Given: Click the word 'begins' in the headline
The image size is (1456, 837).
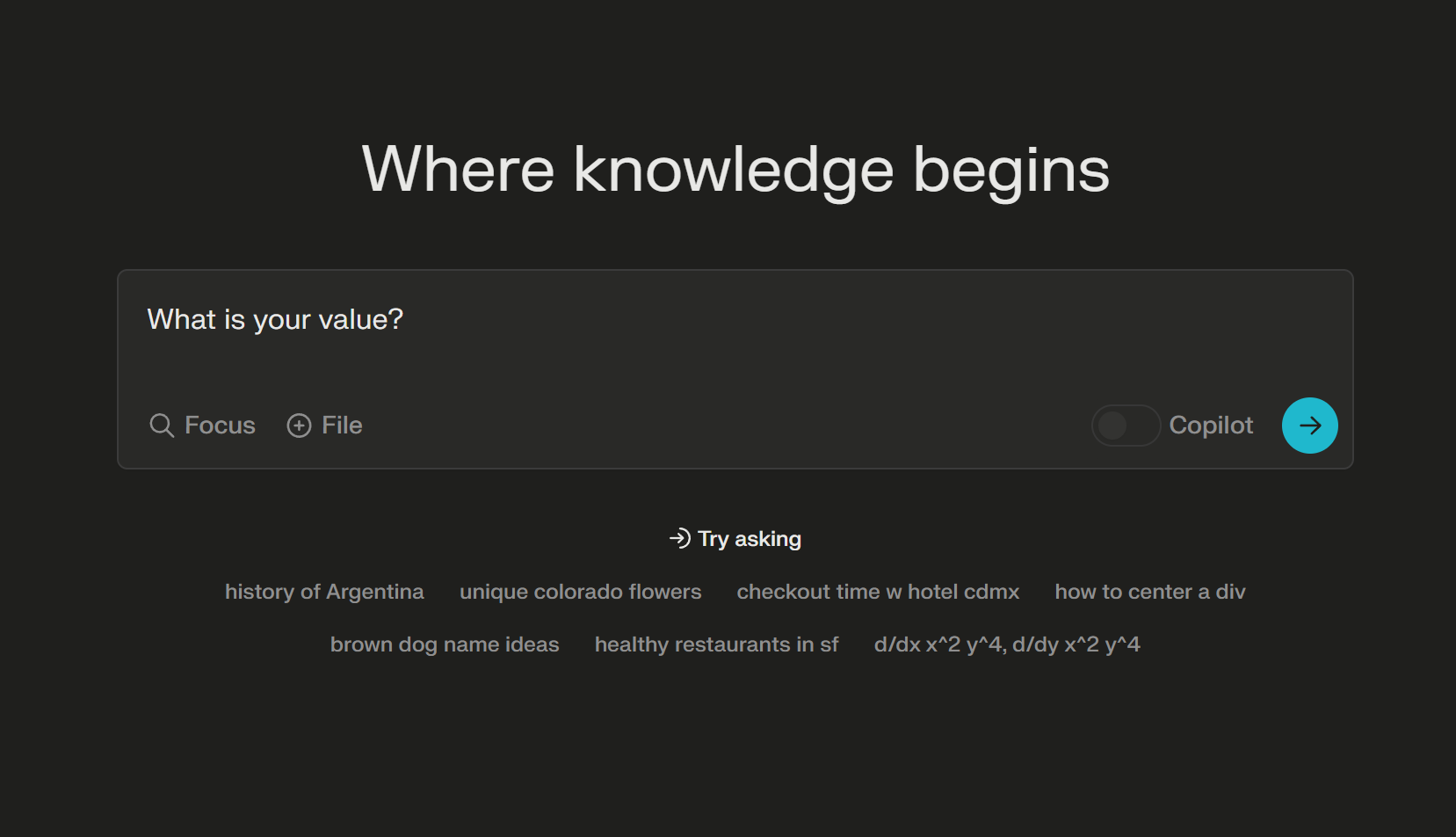Looking at the screenshot, I should 1011,169.
